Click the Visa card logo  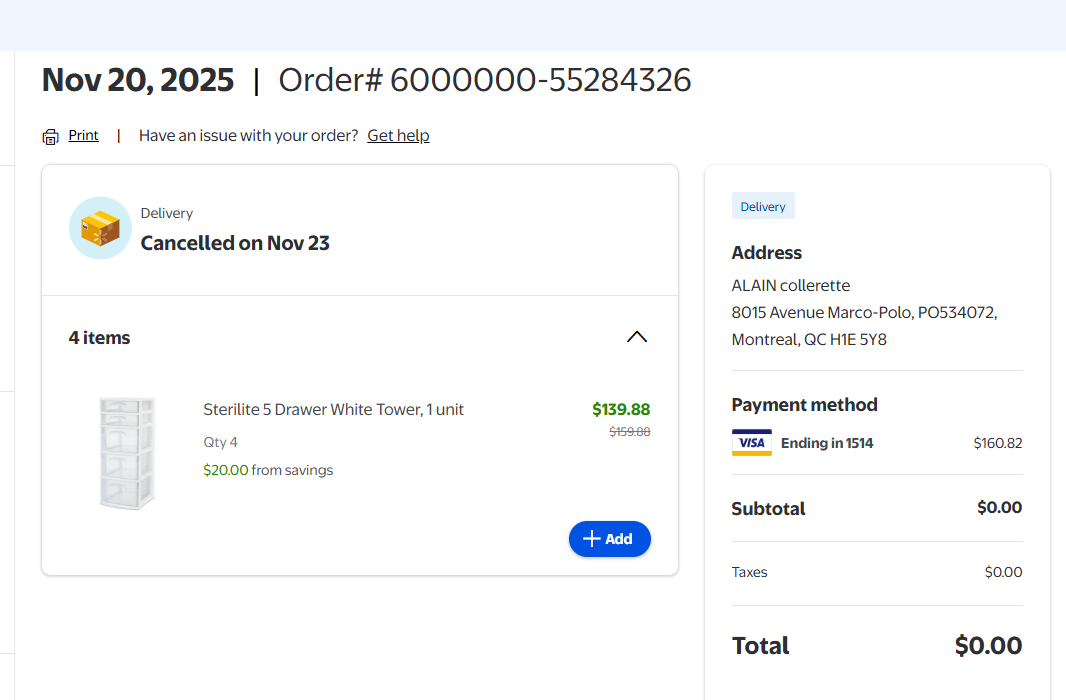751,443
